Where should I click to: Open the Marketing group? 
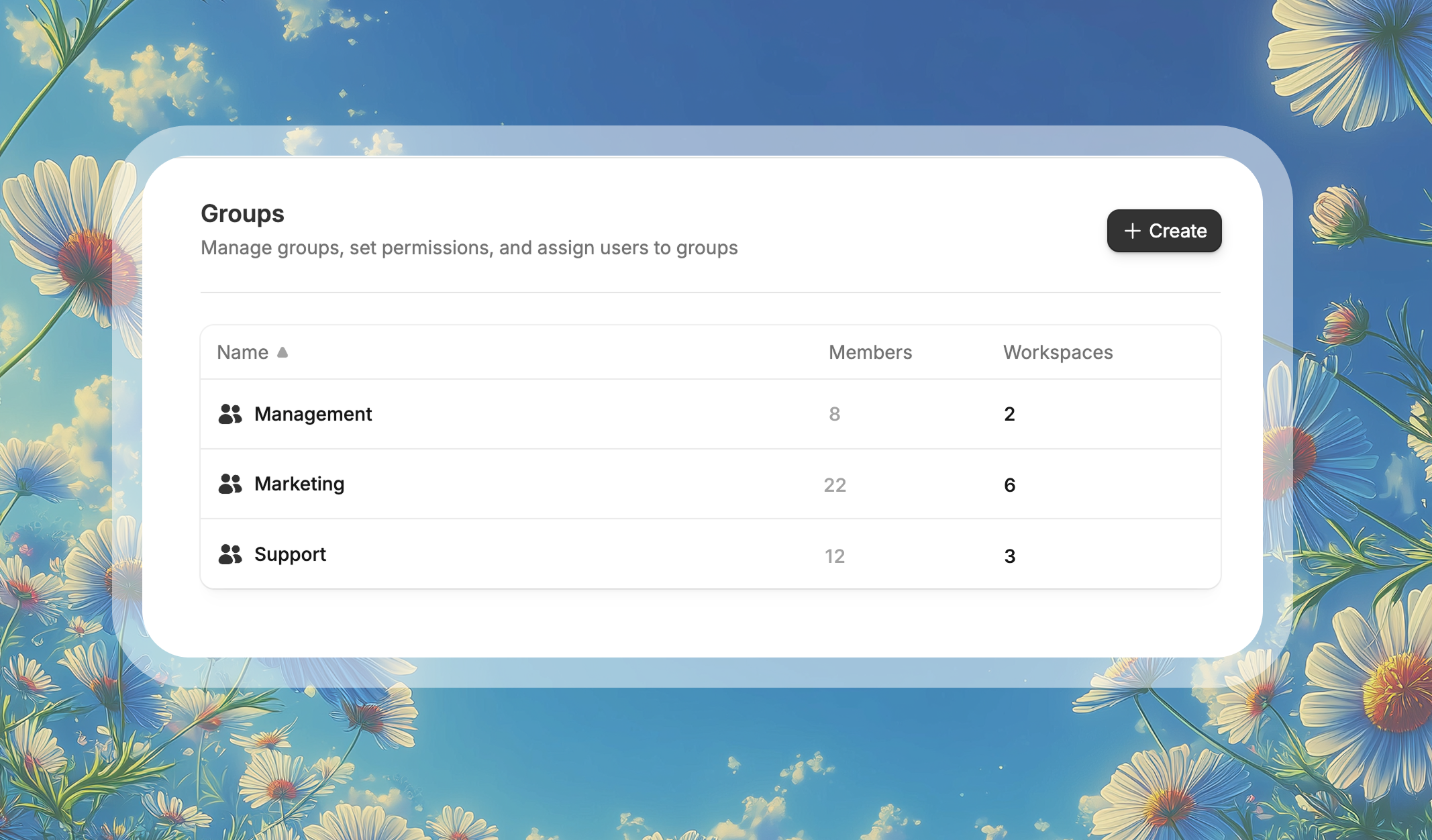click(x=299, y=484)
